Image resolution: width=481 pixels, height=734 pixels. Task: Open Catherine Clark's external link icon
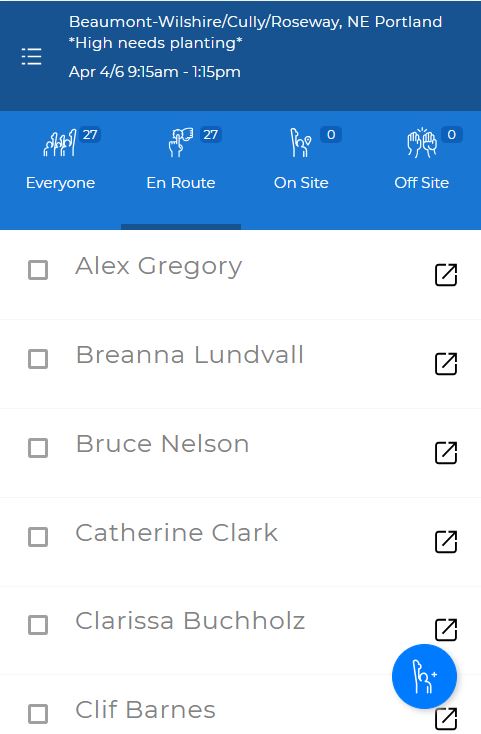pos(446,542)
